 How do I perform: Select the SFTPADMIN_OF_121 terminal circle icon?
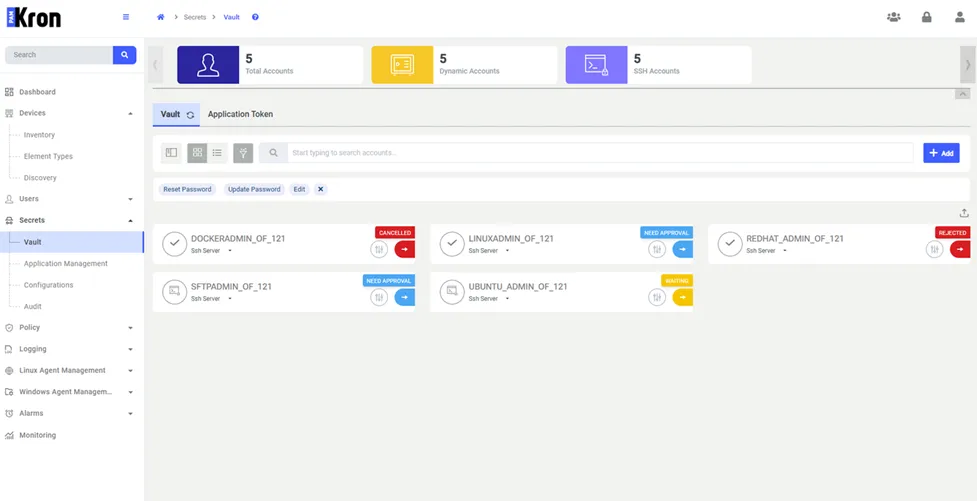pos(174,292)
